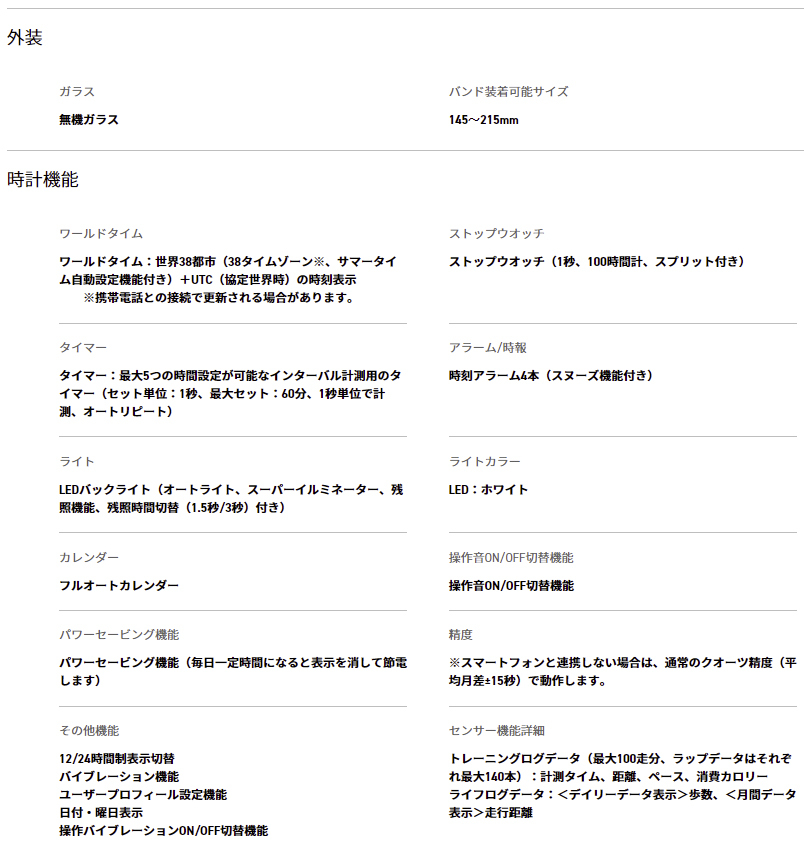Select the 精度 spec label

point(460,634)
